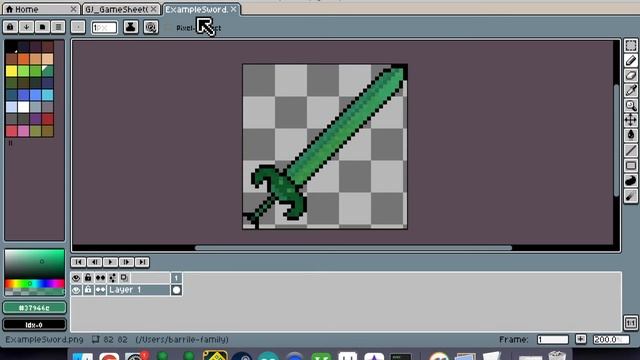Lock Layer 1 with its padlock icon

[88, 290]
